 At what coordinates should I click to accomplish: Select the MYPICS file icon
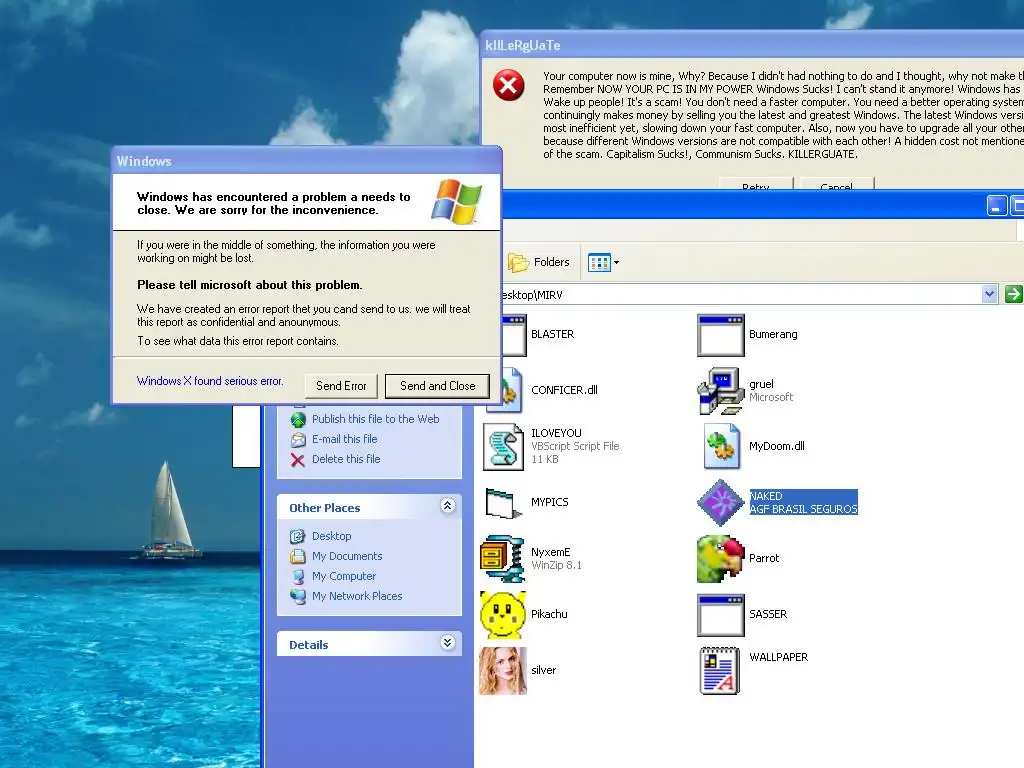point(504,503)
